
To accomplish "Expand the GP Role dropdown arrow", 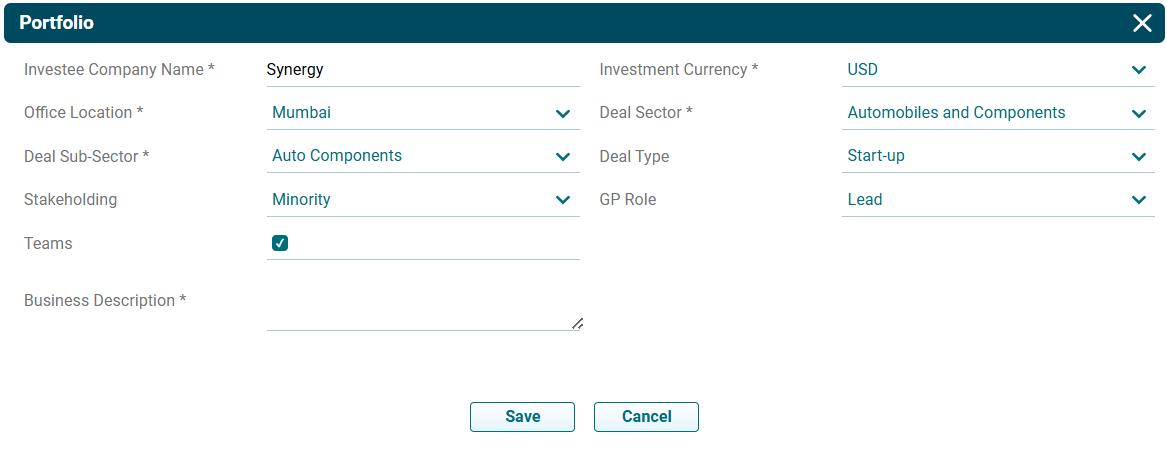I will coord(1138,200).
